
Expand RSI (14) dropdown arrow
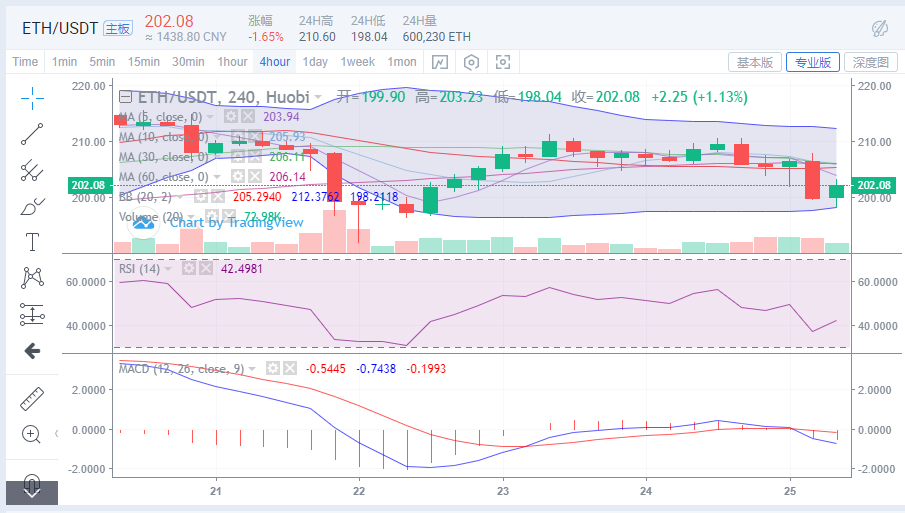pos(168,269)
